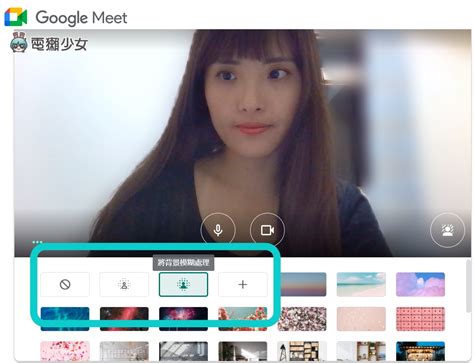474x363 pixels.
Task: Pick the red dotted grid pattern background
Action: 420,319
